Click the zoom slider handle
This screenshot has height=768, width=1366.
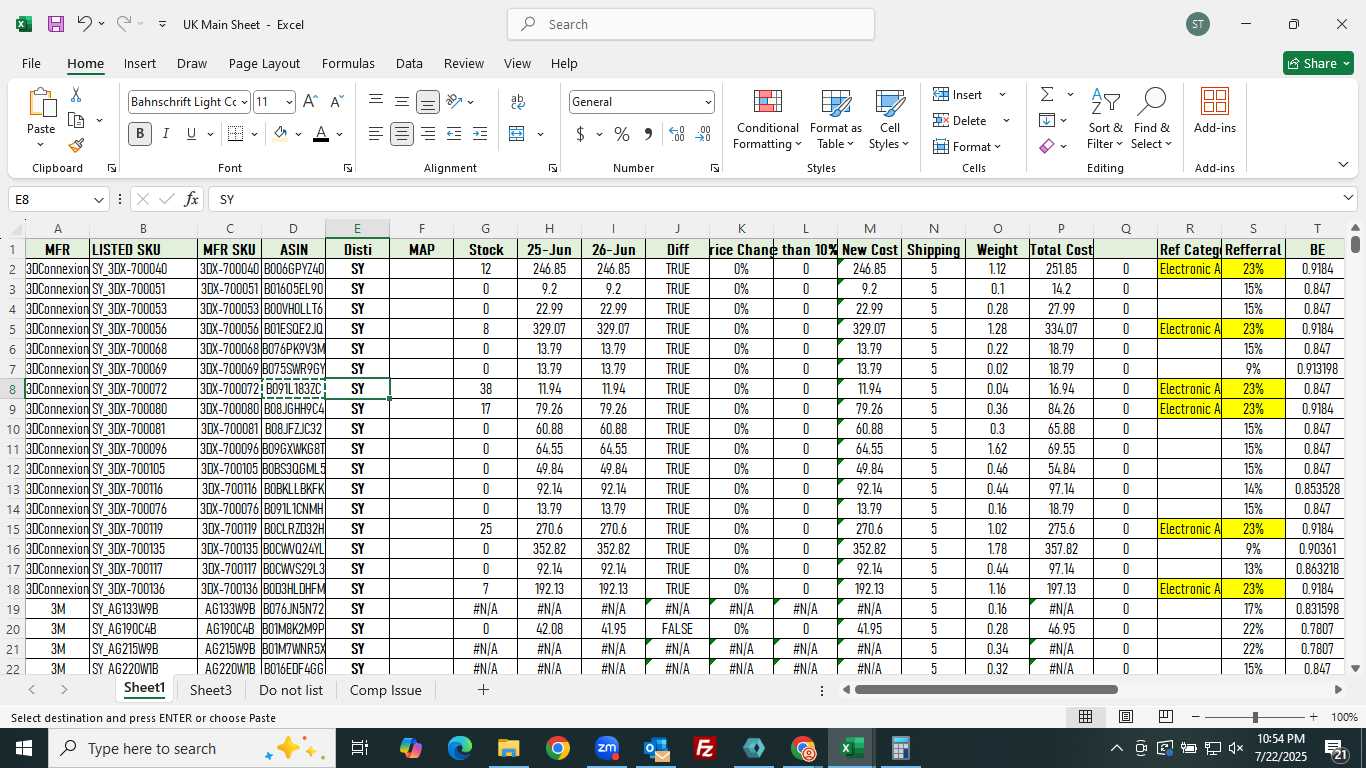click(1255, 717)
